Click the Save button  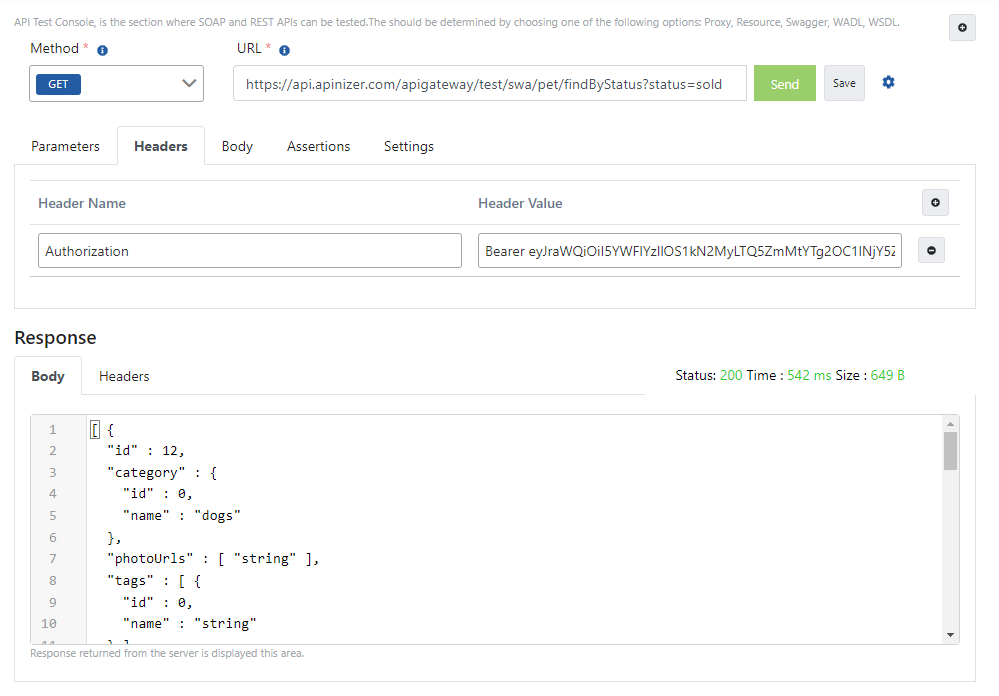click(844, 84)
